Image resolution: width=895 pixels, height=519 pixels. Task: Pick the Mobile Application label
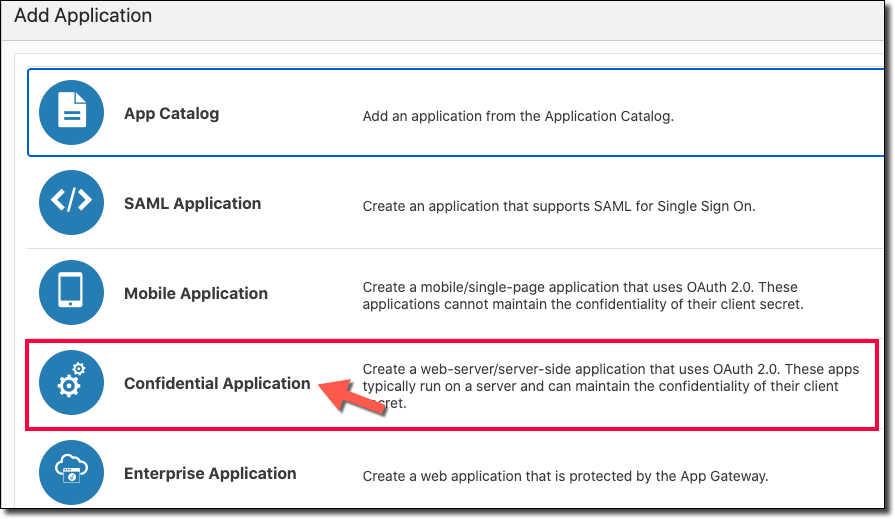point(196,294)
